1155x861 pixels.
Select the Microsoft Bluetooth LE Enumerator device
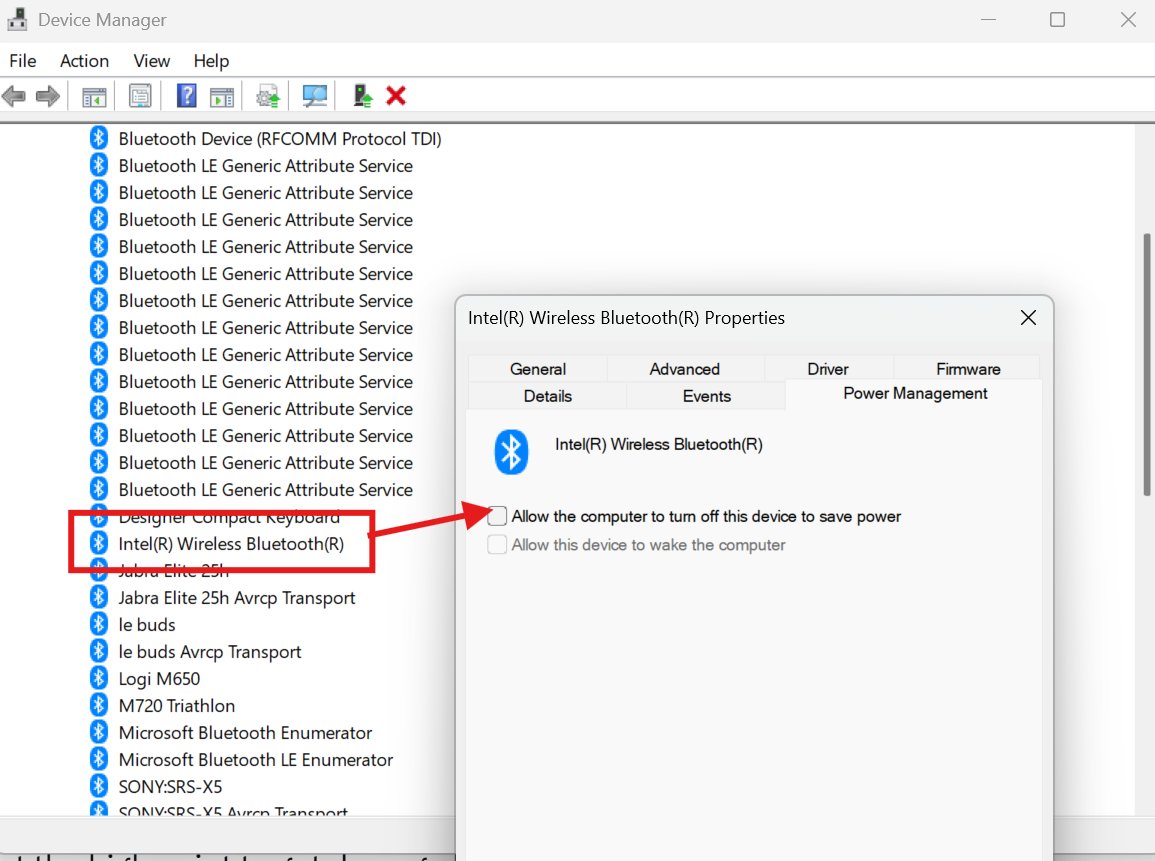click(x=256, y=759)
